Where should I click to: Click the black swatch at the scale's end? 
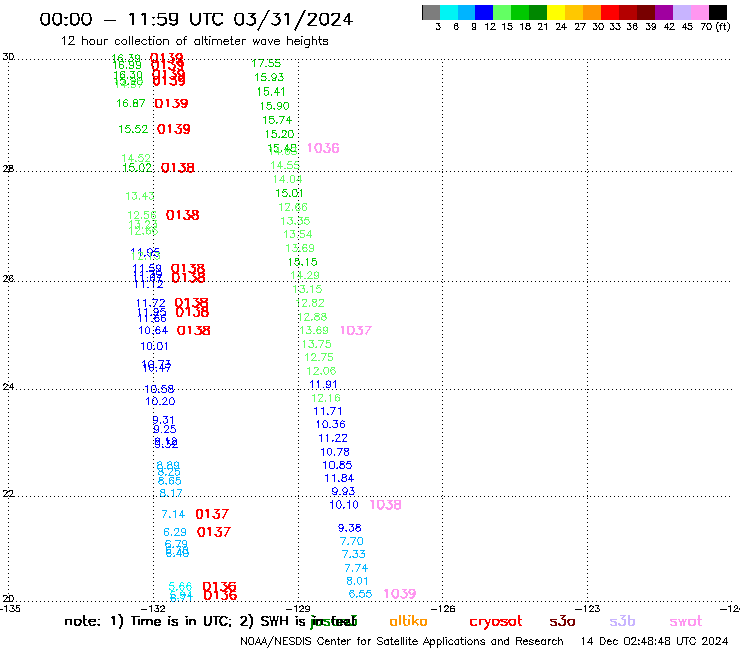717,12
